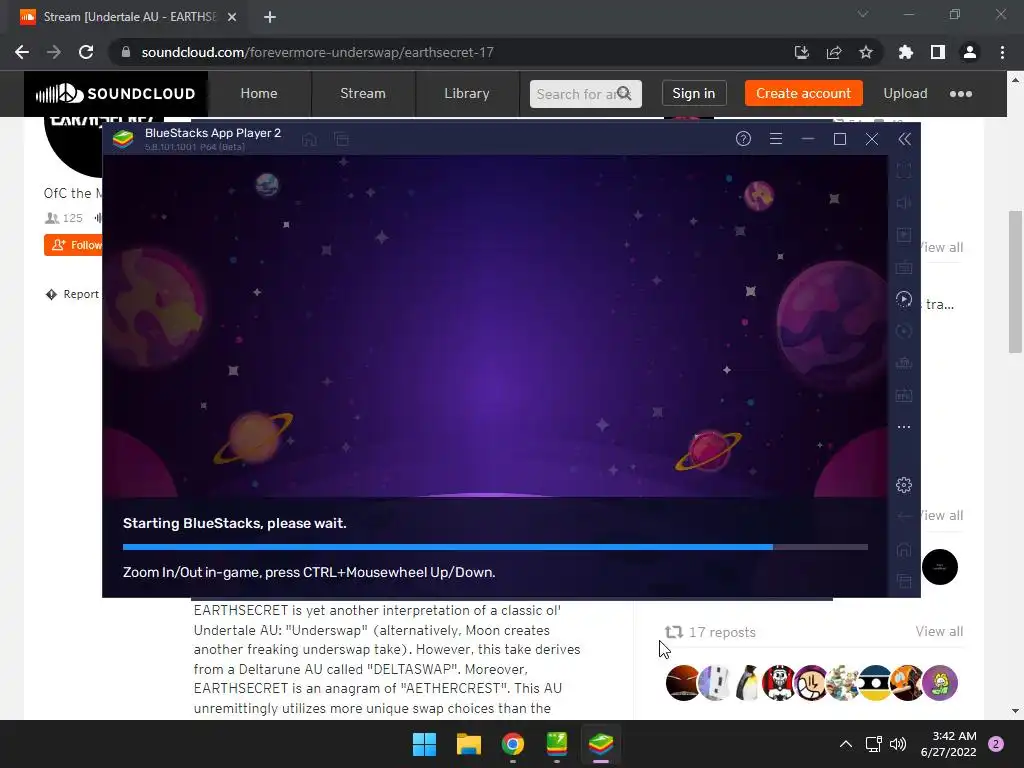Open Chrome tab search chevron
The image size is (1024, 768).
click(863, 14)
